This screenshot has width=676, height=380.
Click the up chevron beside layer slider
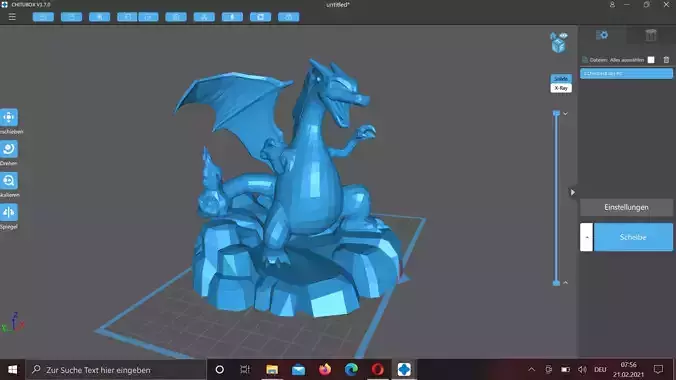(565, 283)
